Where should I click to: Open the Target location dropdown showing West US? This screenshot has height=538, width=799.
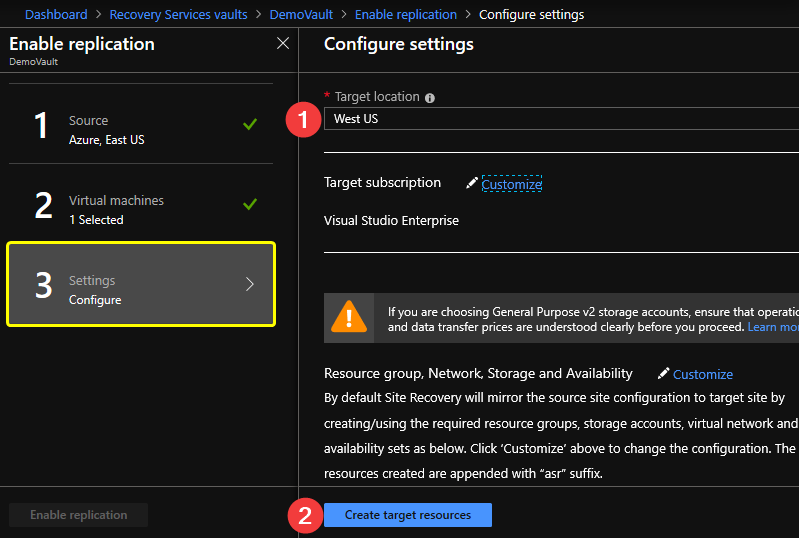coord(561,119)
